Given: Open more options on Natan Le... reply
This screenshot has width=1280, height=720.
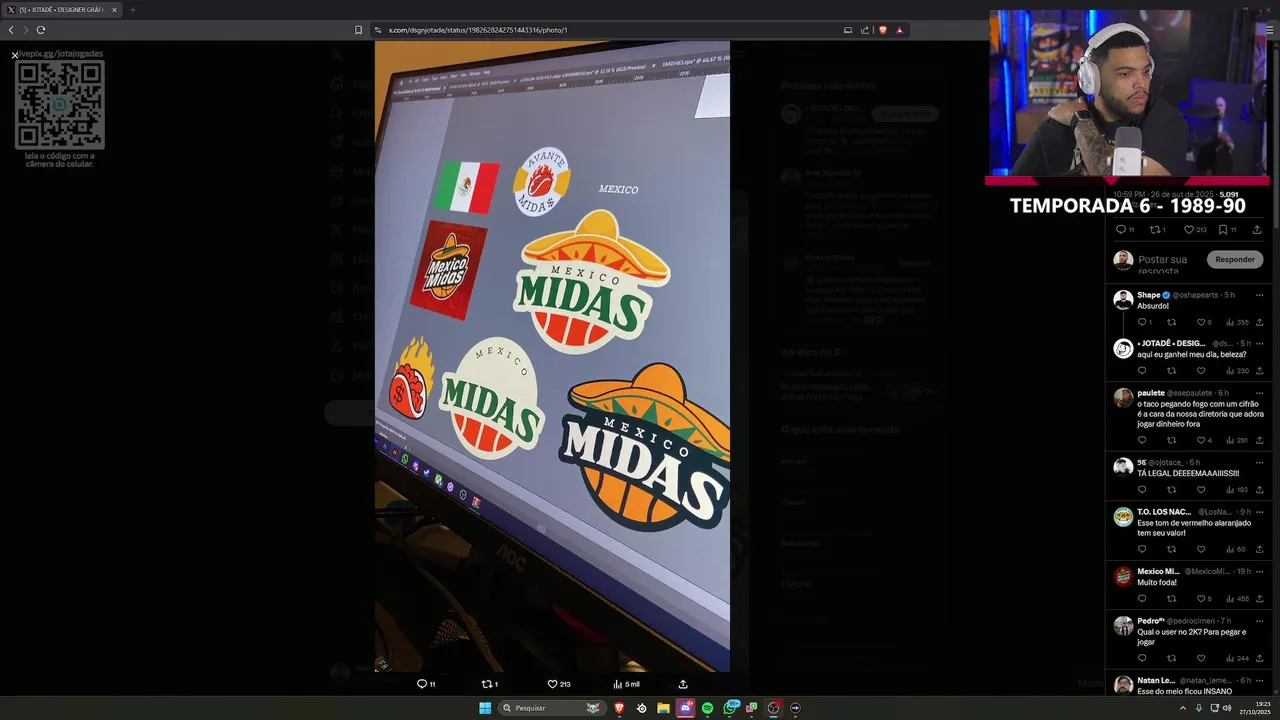Looking at the screenshot, I should [1259, 680].
